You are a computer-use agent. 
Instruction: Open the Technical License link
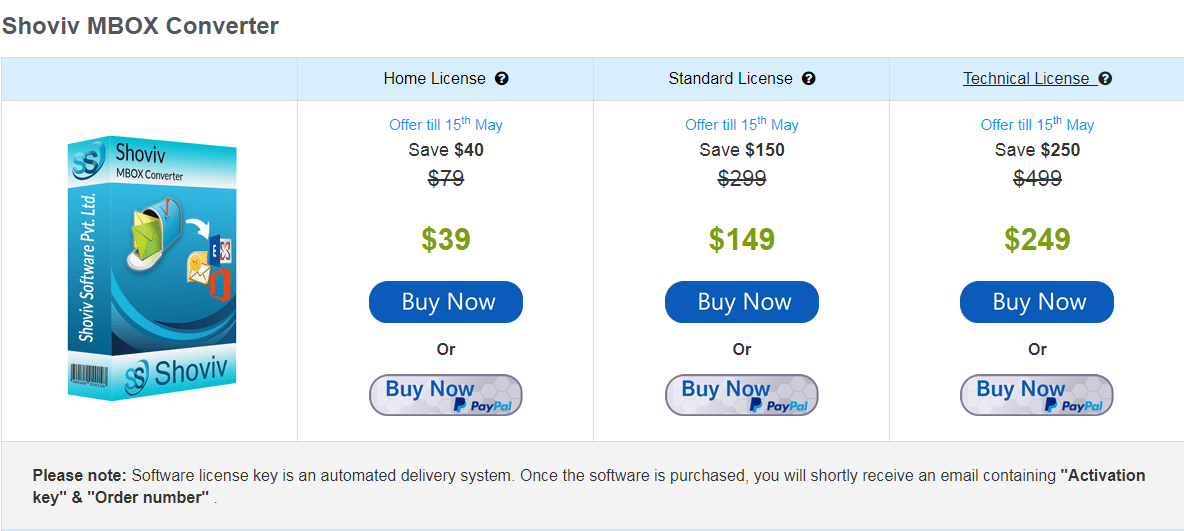[1026, 79]
